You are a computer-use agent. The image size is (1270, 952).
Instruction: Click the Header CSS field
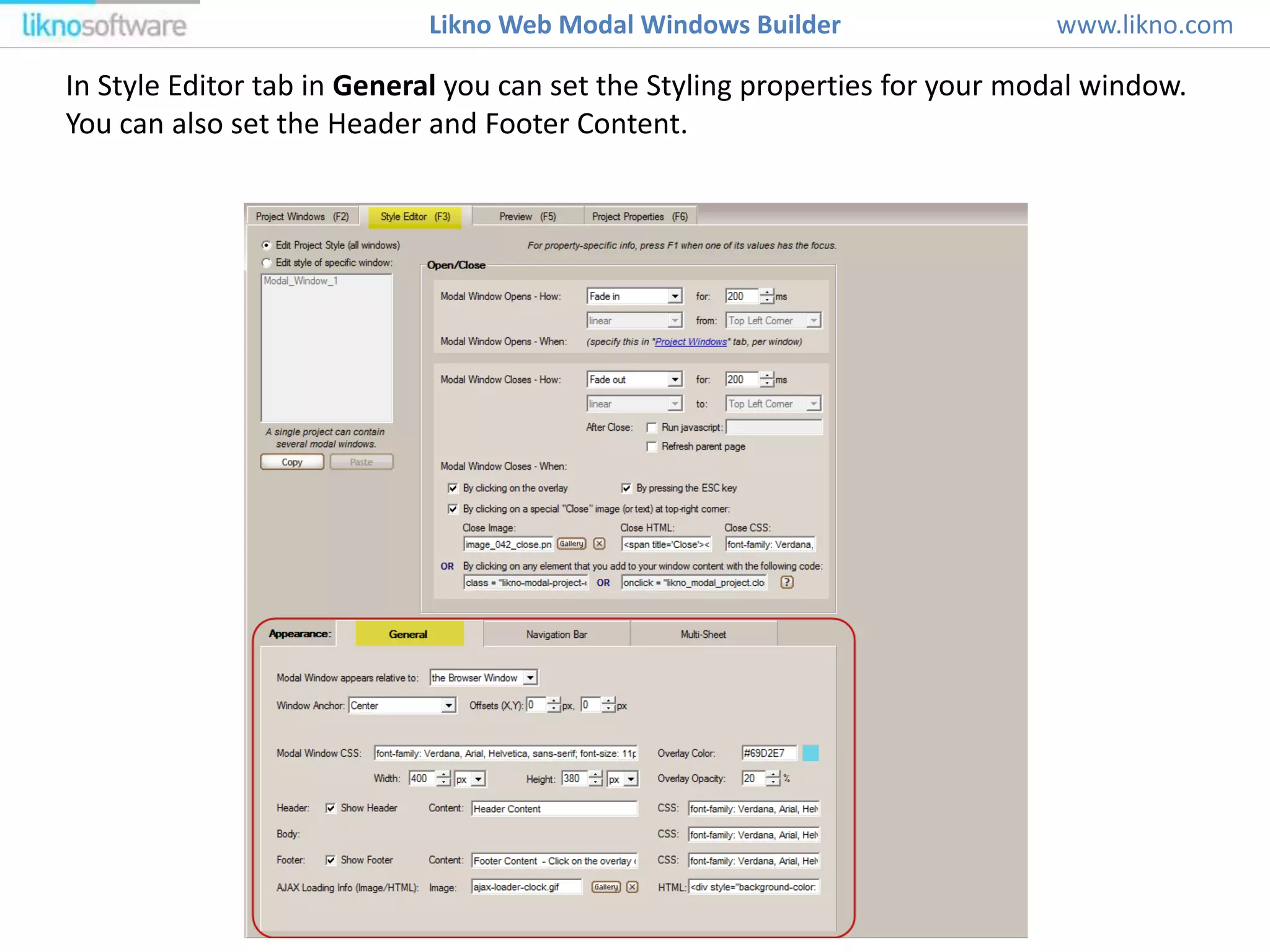[754, 809]
